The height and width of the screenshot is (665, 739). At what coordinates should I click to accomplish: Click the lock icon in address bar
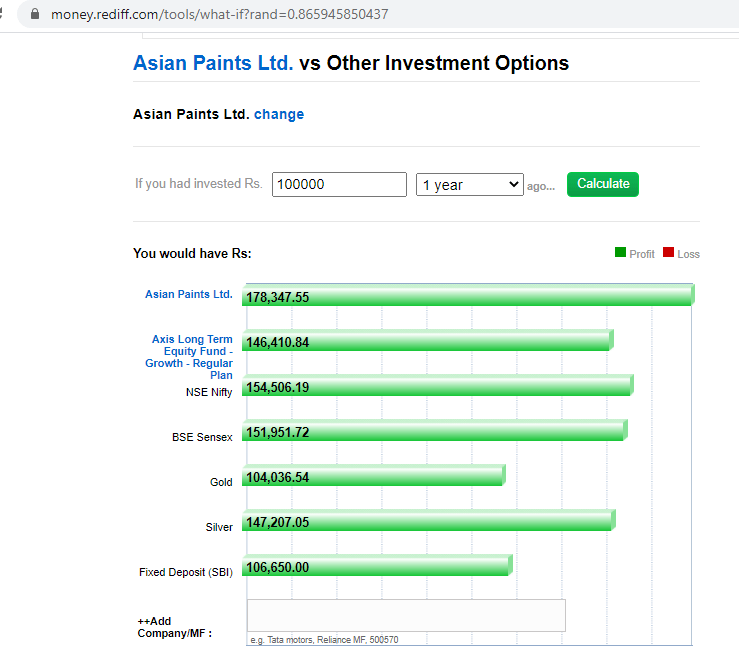coord(34,14)
